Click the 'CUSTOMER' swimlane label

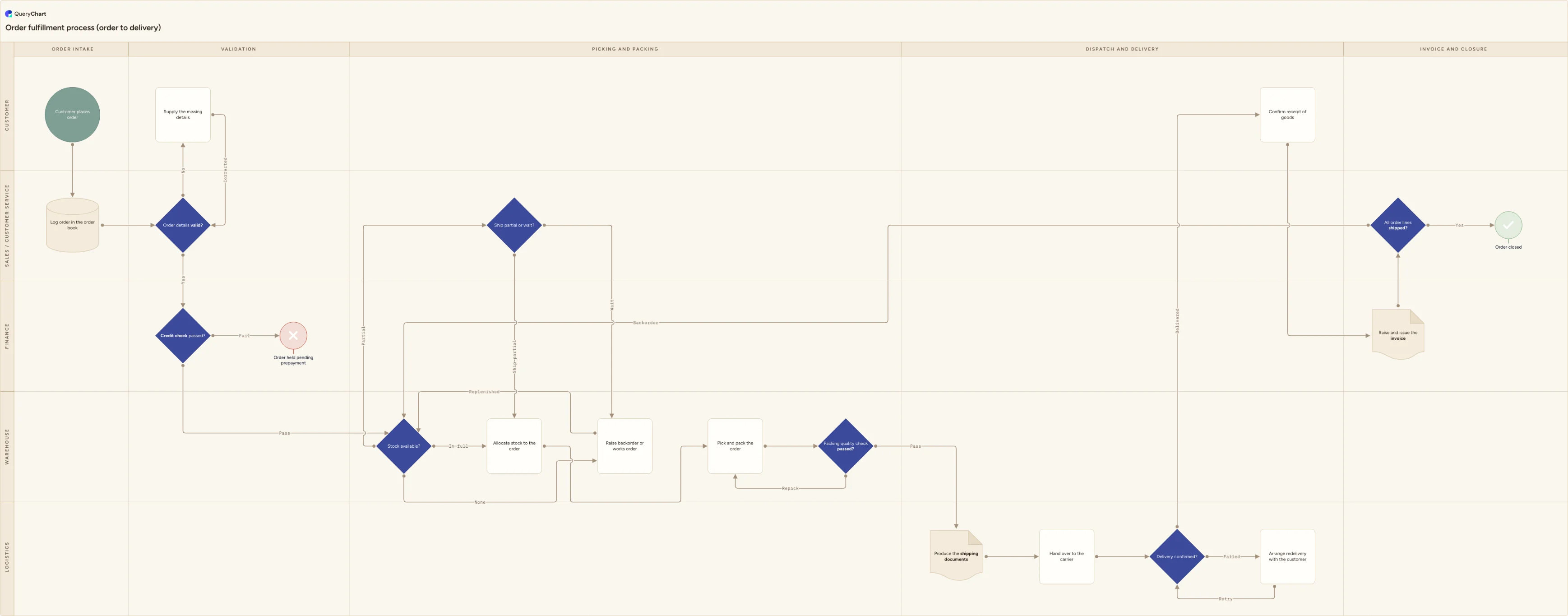7,115
